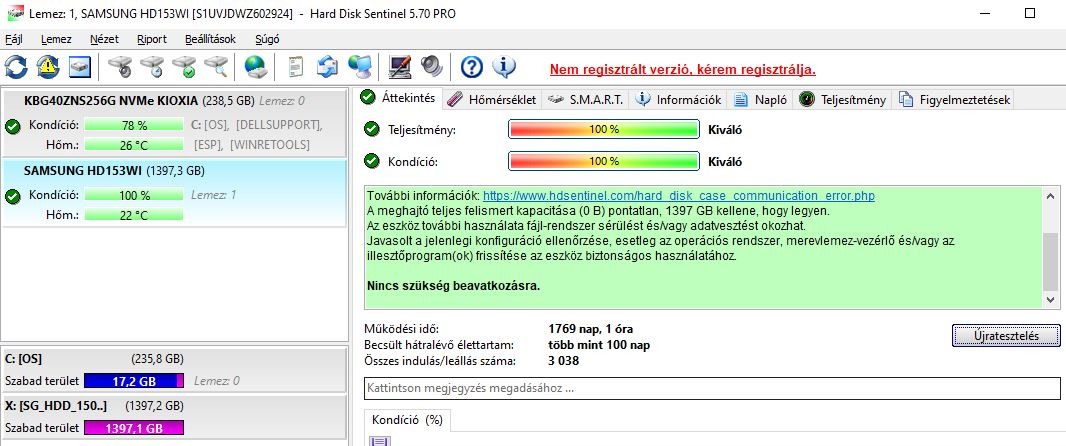The width and height of the screenshot is (1066, 446).
Task: Click the overview Kondíció 100 % gradient bar
Action: tap(604, 162)
